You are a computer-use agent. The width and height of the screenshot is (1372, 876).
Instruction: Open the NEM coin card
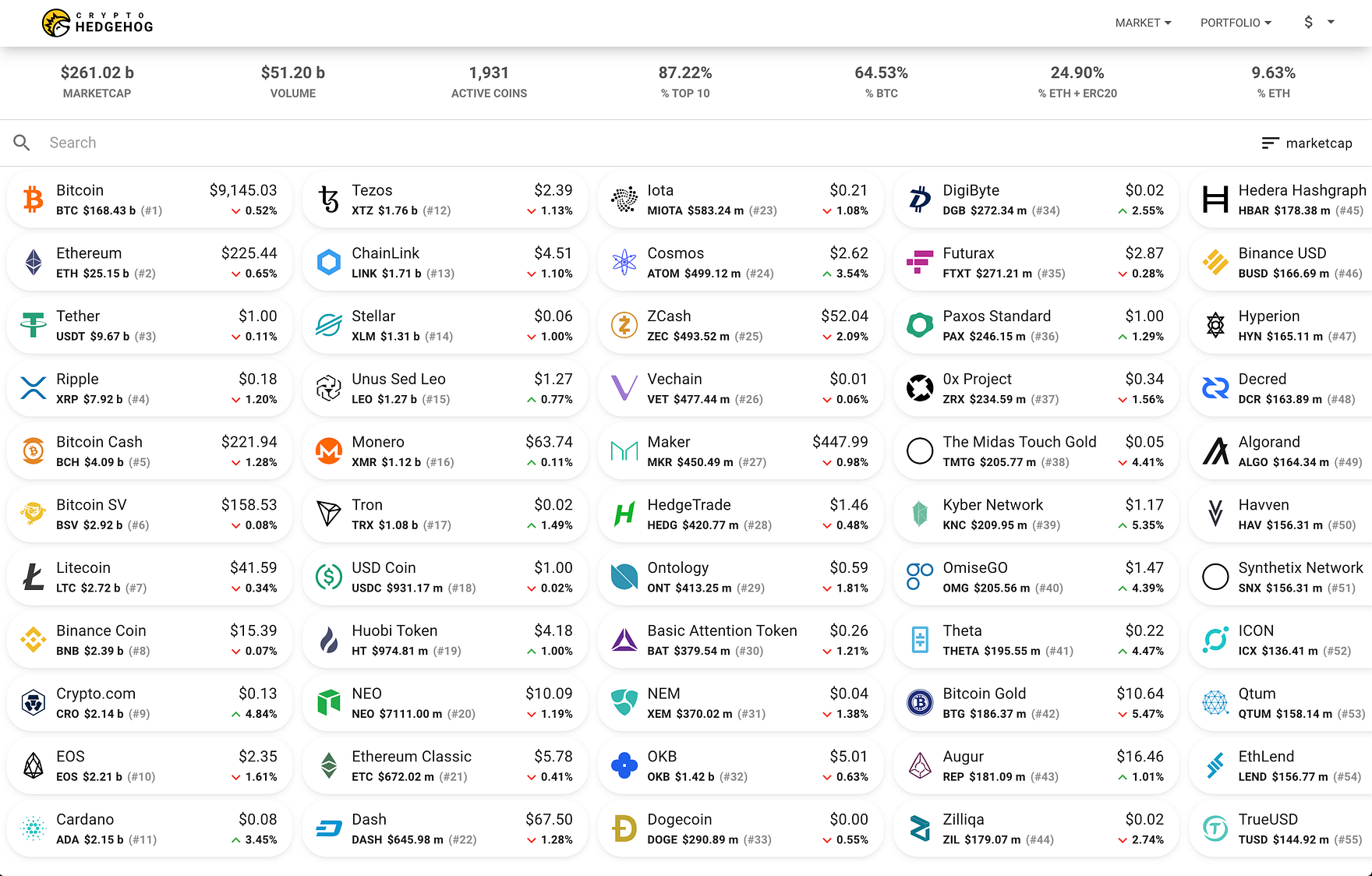click(740, 703)
